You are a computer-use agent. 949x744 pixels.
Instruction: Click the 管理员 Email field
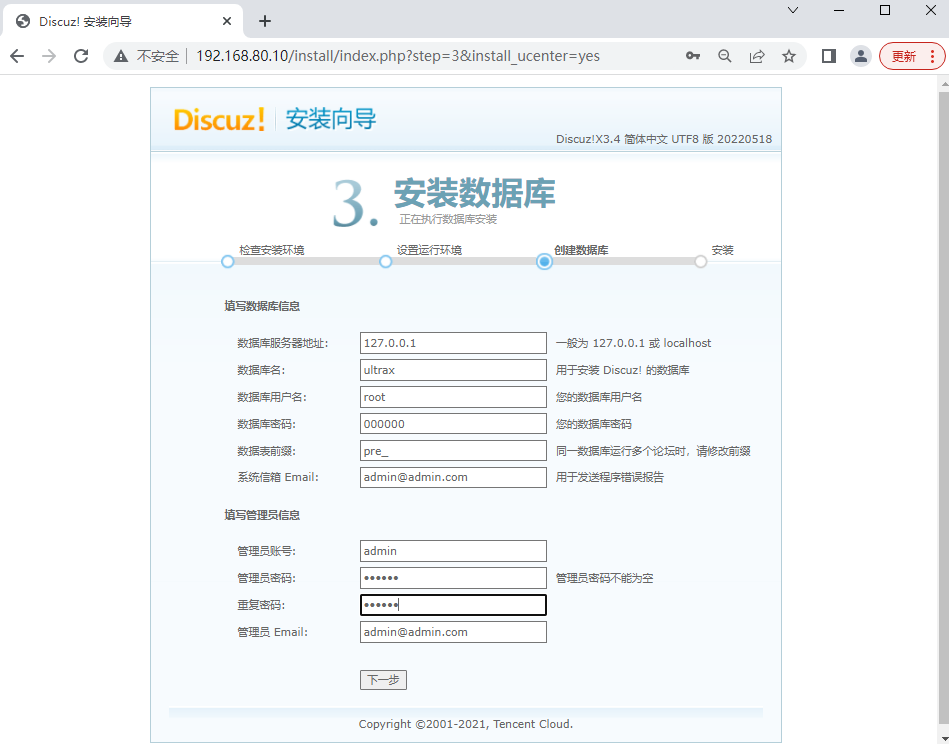[x=453, y=632]
